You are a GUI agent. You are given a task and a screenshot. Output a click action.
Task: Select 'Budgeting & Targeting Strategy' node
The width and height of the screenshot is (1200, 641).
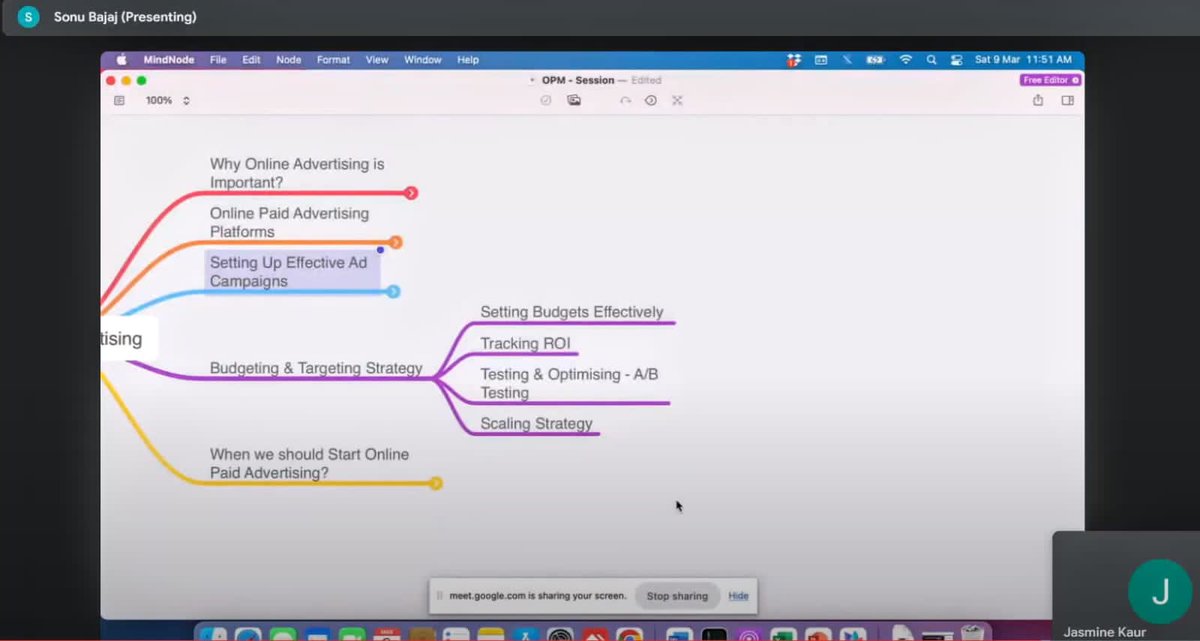(x=316, y=368)
